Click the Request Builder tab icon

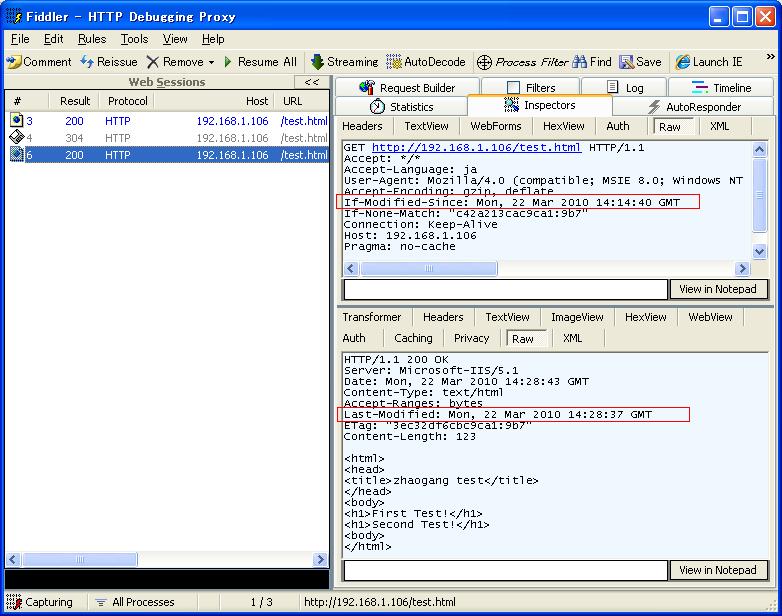367,87
